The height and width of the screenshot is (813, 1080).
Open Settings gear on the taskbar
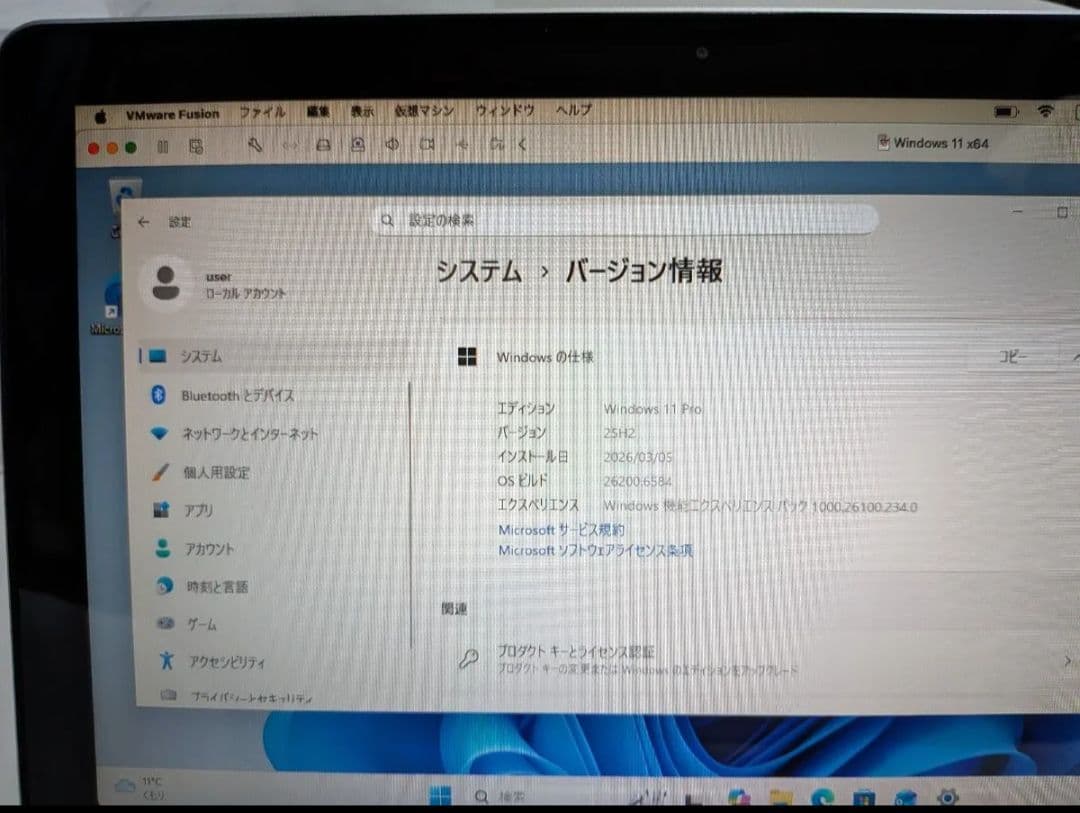coord(948,797)
